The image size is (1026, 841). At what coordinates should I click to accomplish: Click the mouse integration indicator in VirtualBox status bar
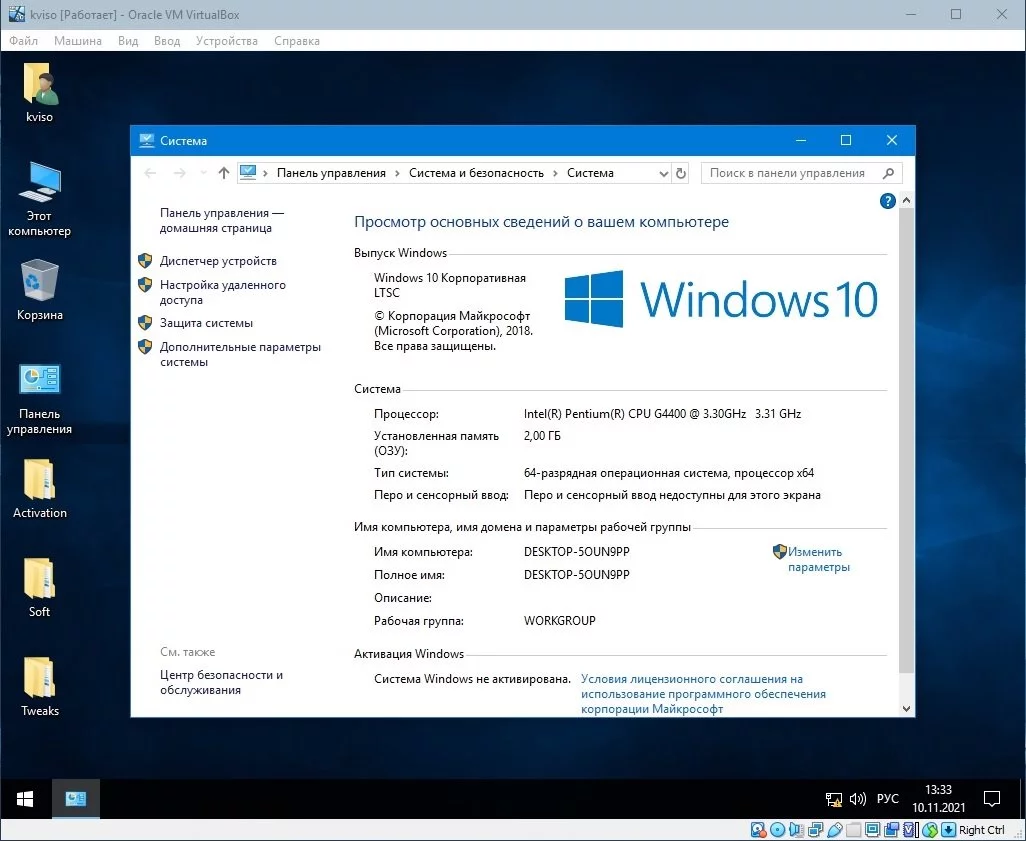(929, 830)
